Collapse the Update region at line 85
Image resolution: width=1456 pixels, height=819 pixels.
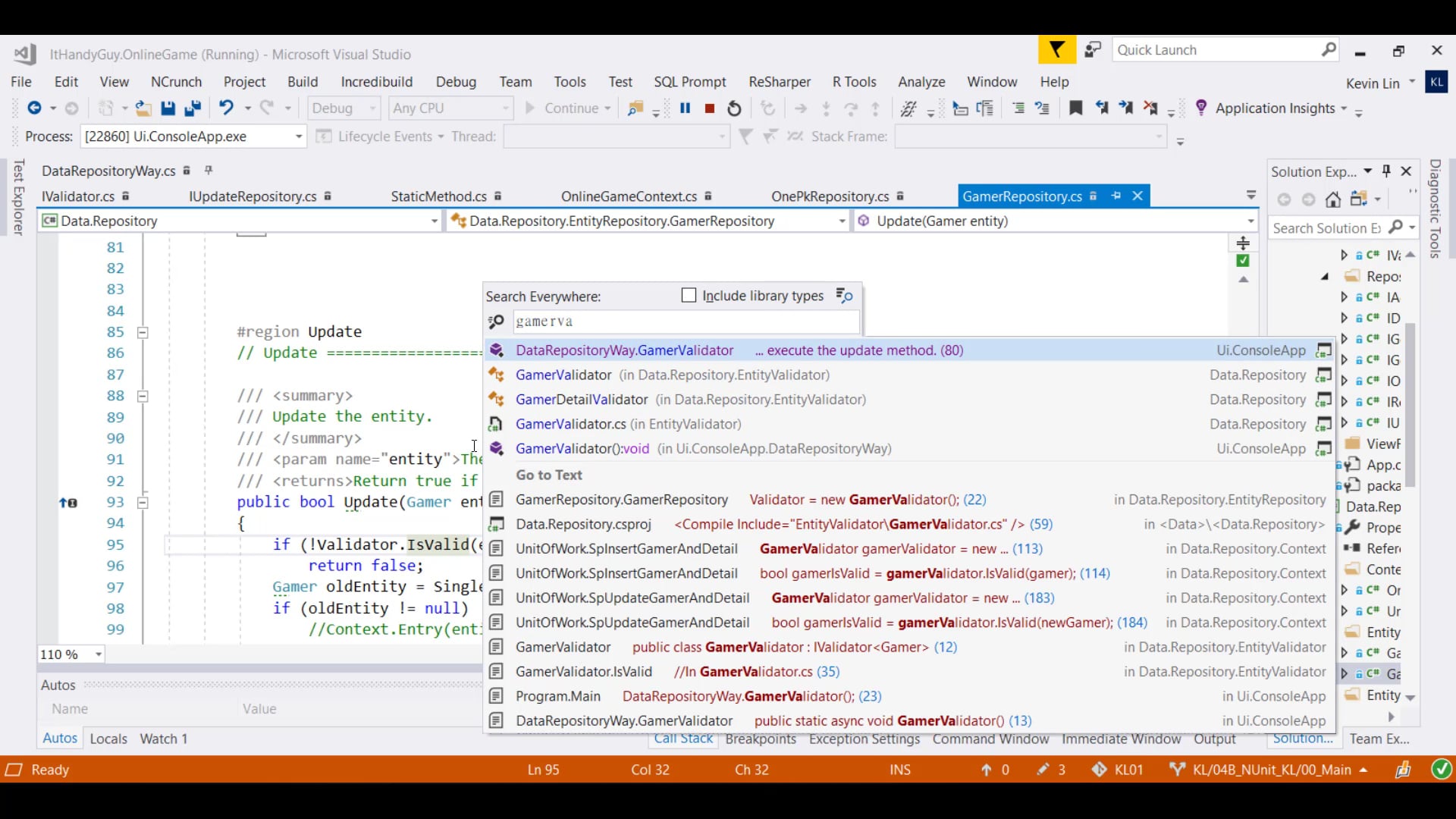(143, 332)
